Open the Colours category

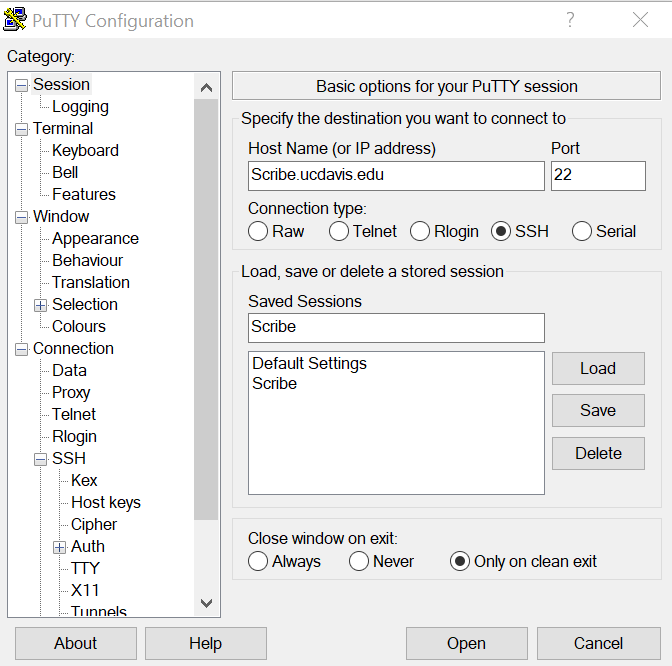78,327
